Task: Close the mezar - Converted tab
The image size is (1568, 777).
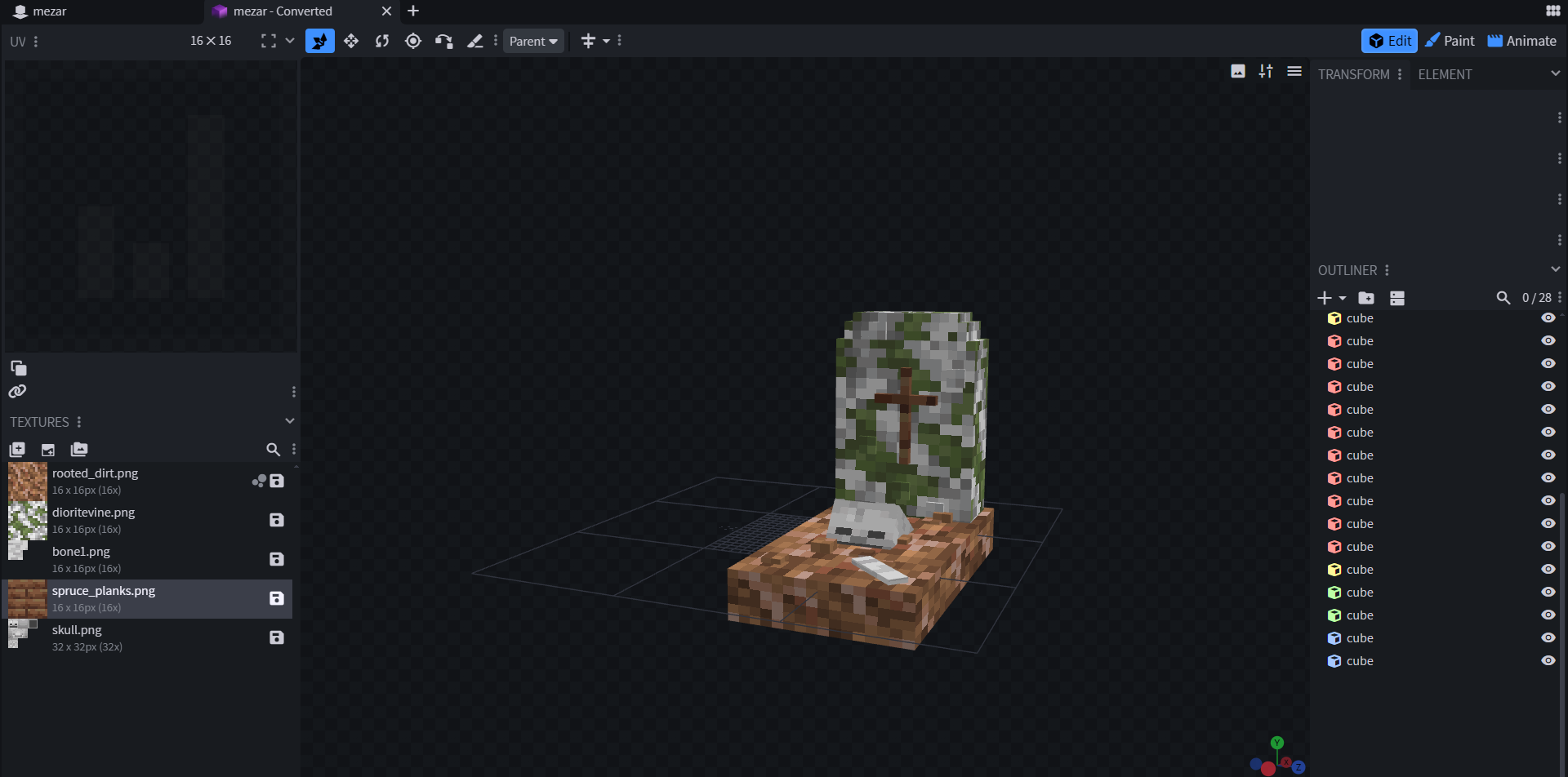Action: click(387, 11)
